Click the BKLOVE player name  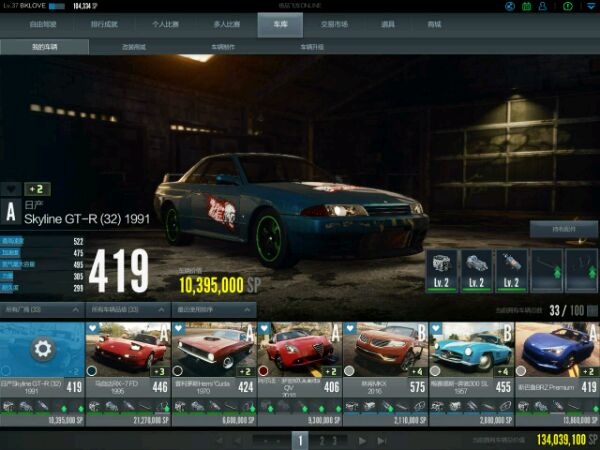click(x=33, y=6)
